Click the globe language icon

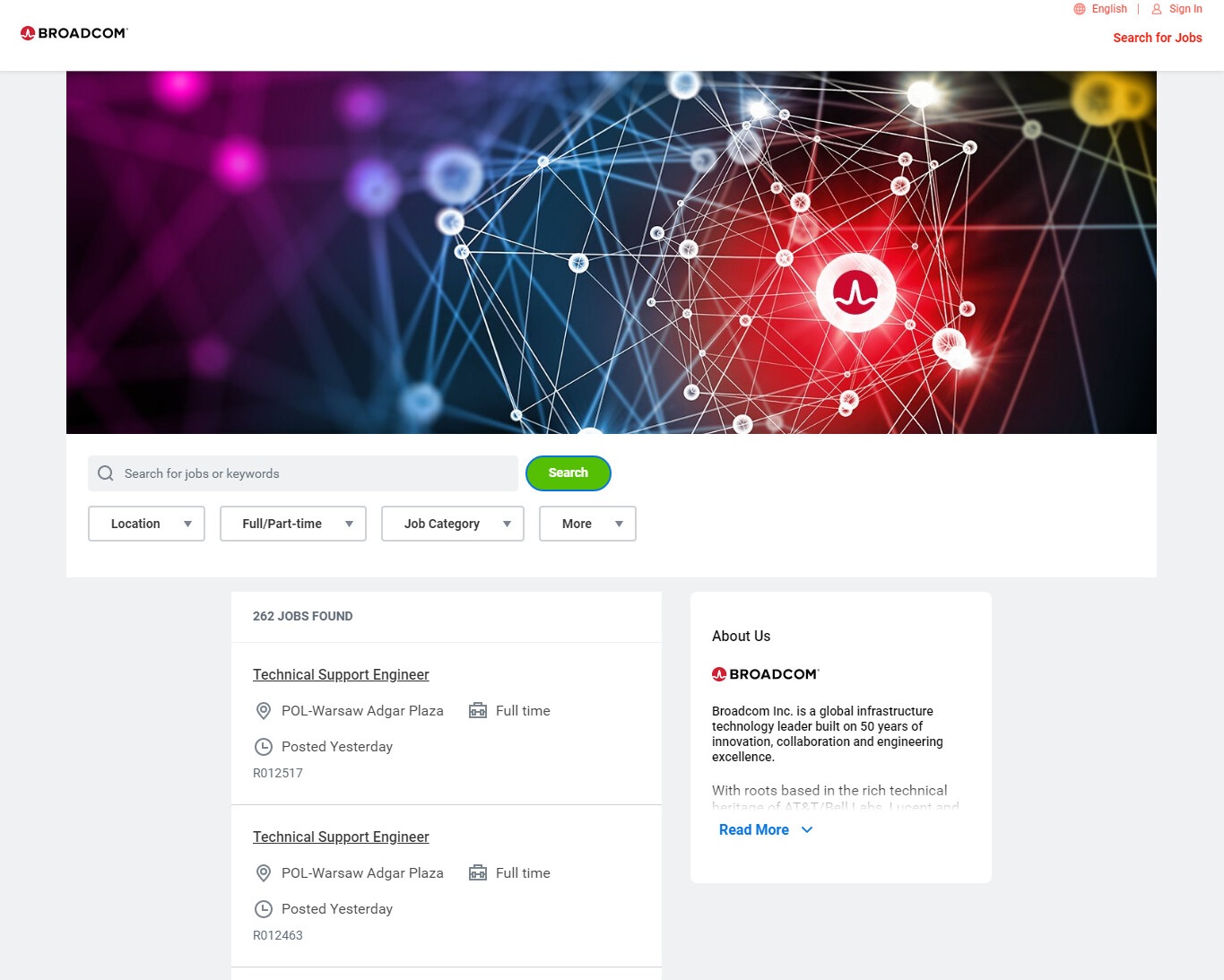(1080, 9)
